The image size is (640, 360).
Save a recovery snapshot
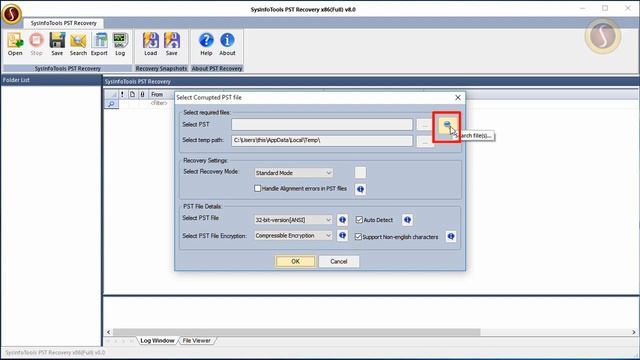[x=172, y=44]
